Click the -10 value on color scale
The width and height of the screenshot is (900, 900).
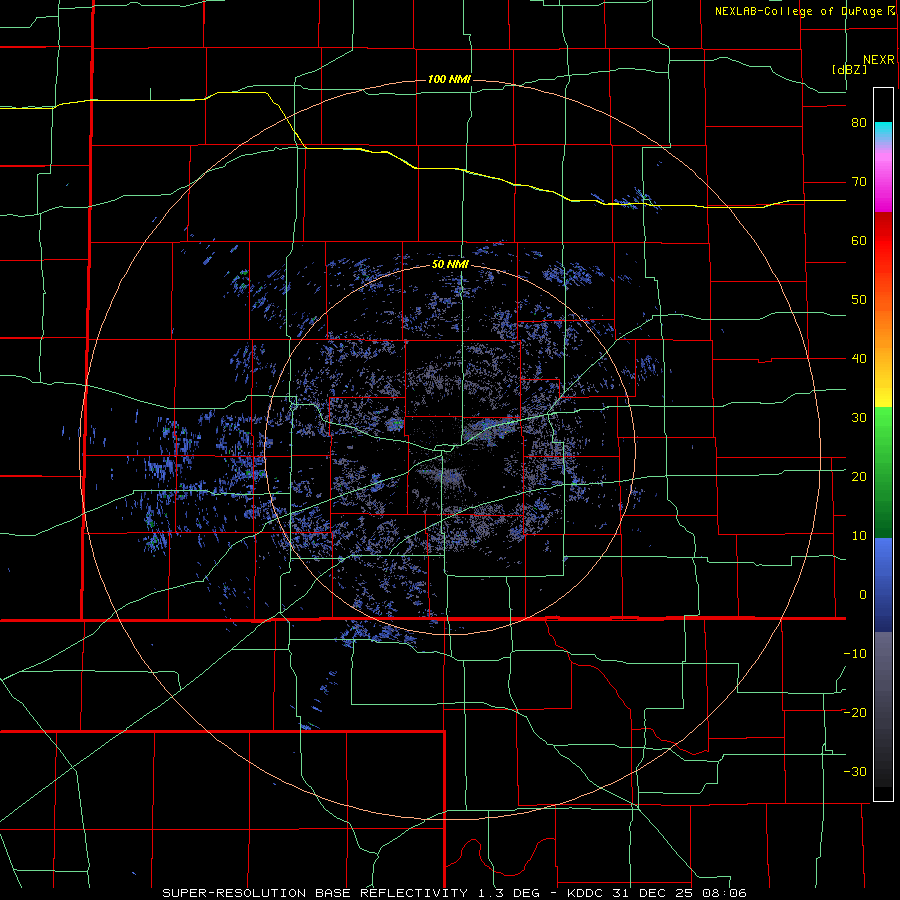click(x=855, y=654)
